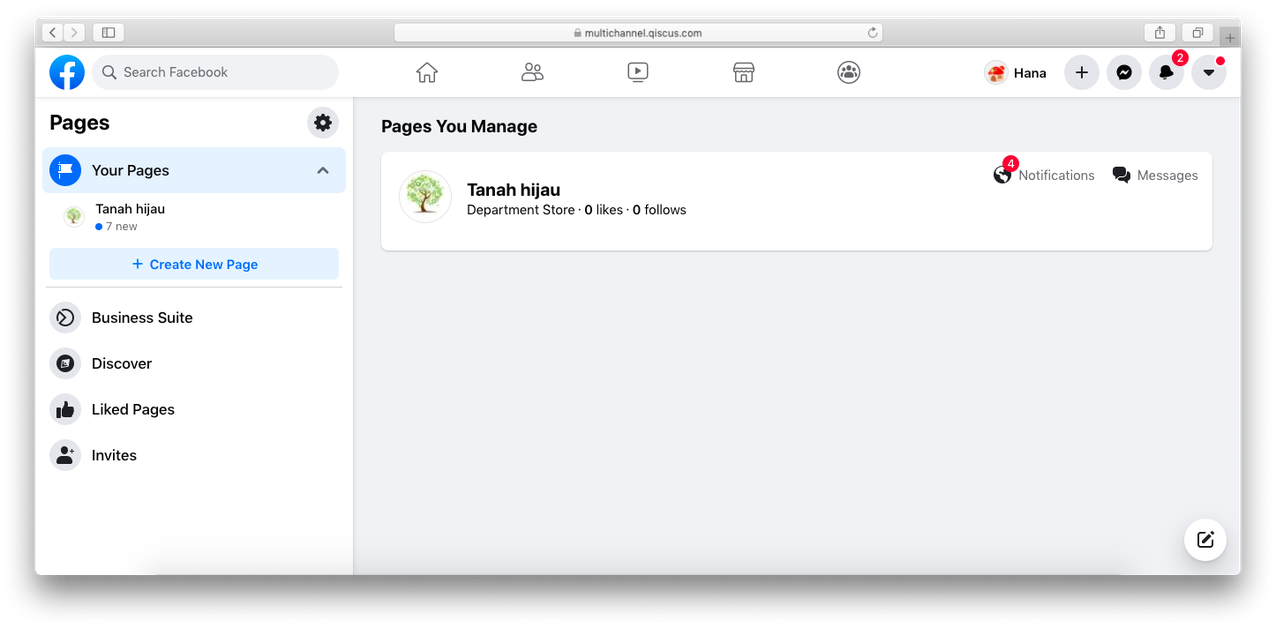Screen dimensions: 1276x628
Task: Click Create New Page
Action: coord(194,263)
